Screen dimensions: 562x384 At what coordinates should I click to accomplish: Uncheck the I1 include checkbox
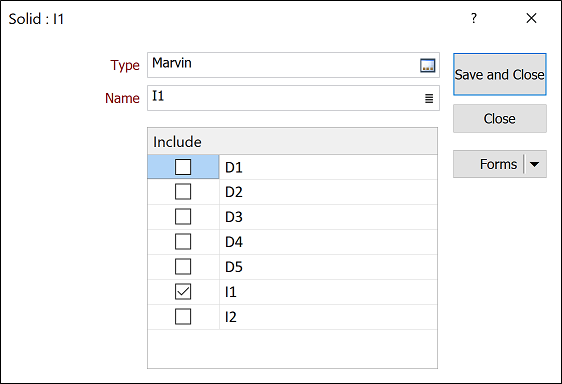183,292
